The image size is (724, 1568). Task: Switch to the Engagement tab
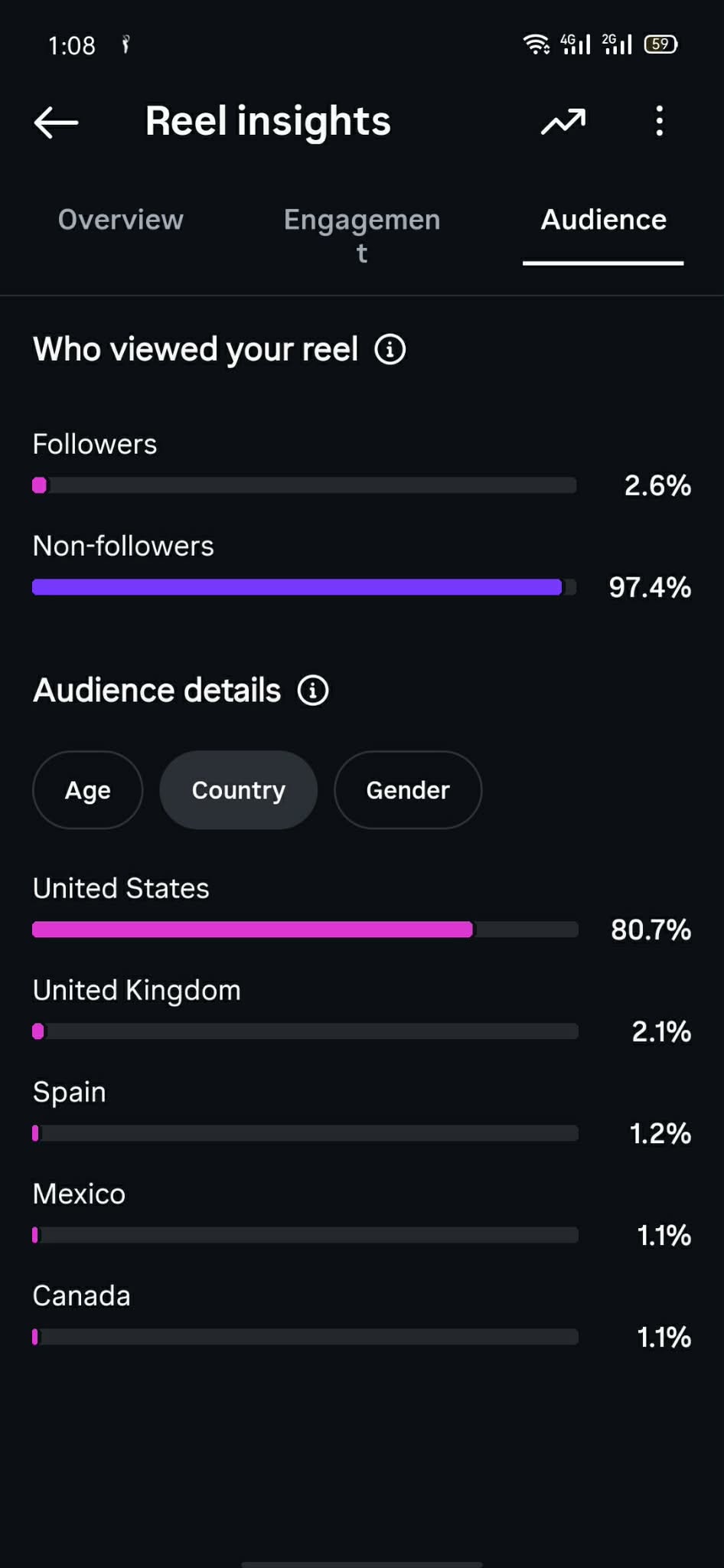362,235
